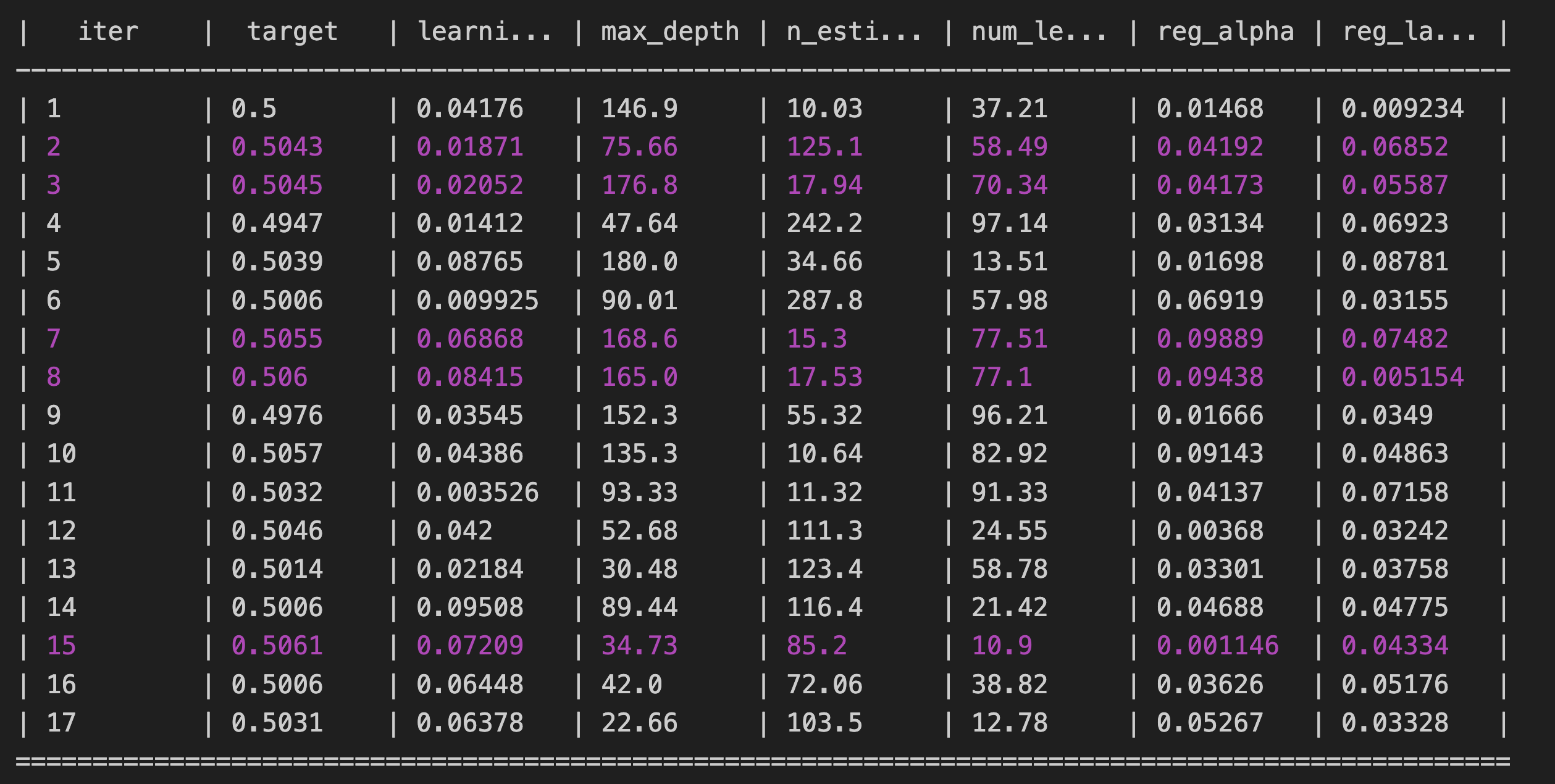Viewport: 1555px width, 784px height.
Task: Click learning rate value 0.003526
Action: point(478,493)
